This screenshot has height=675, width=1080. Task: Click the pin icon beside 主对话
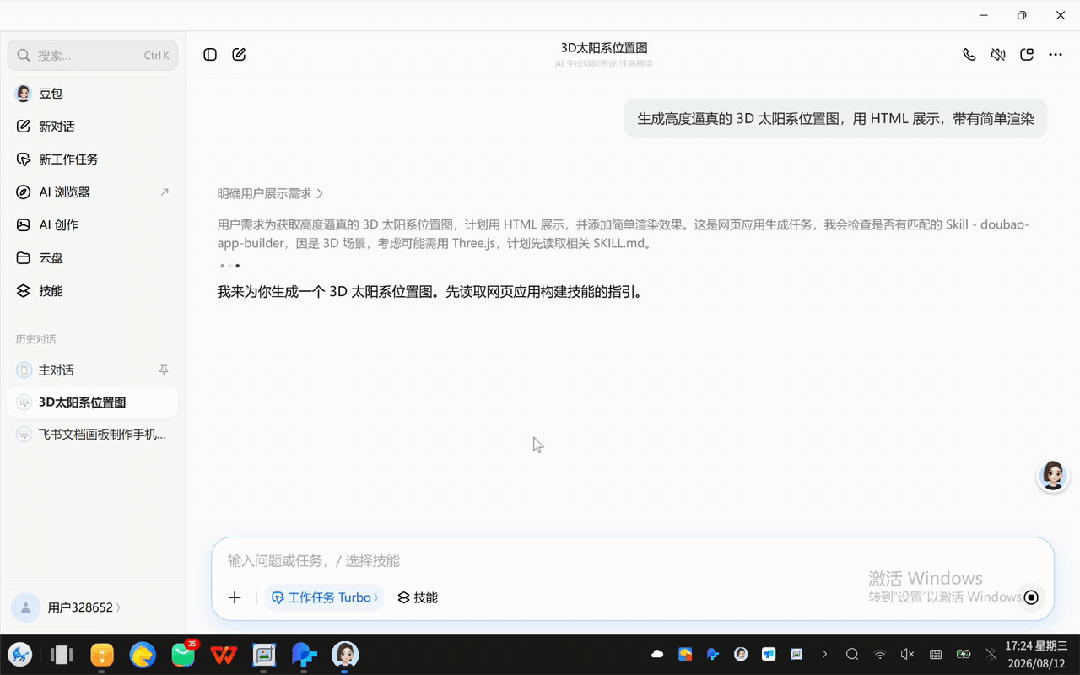164,370
